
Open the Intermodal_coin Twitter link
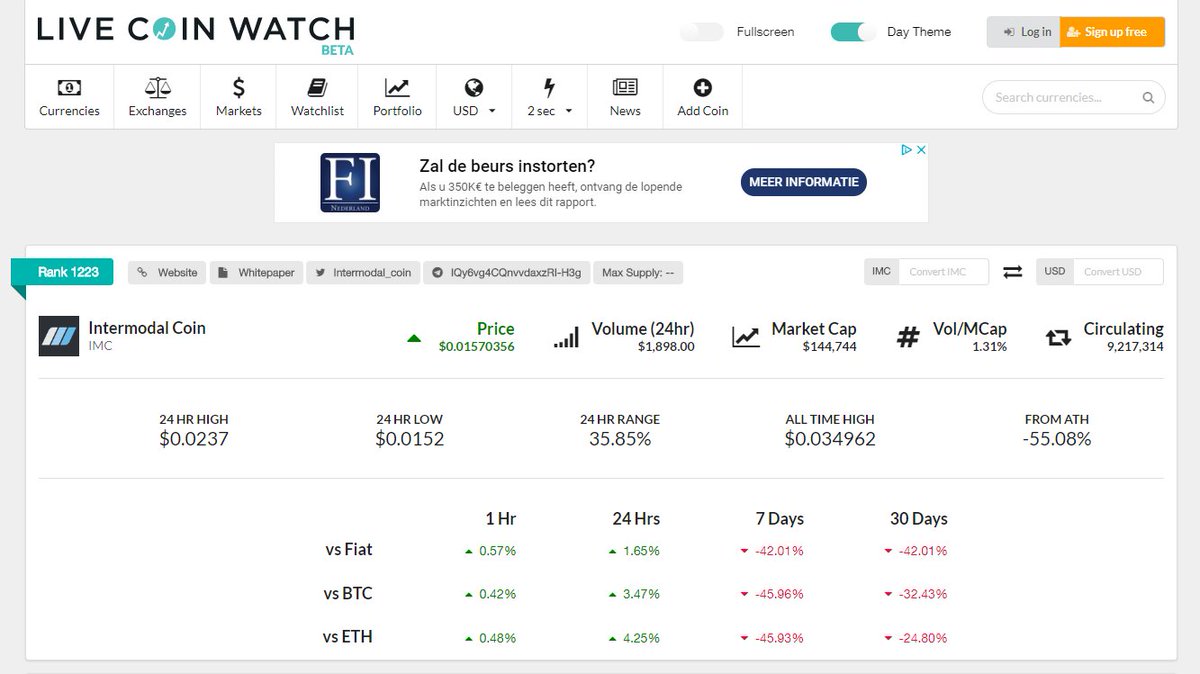[x=362, y=272]
